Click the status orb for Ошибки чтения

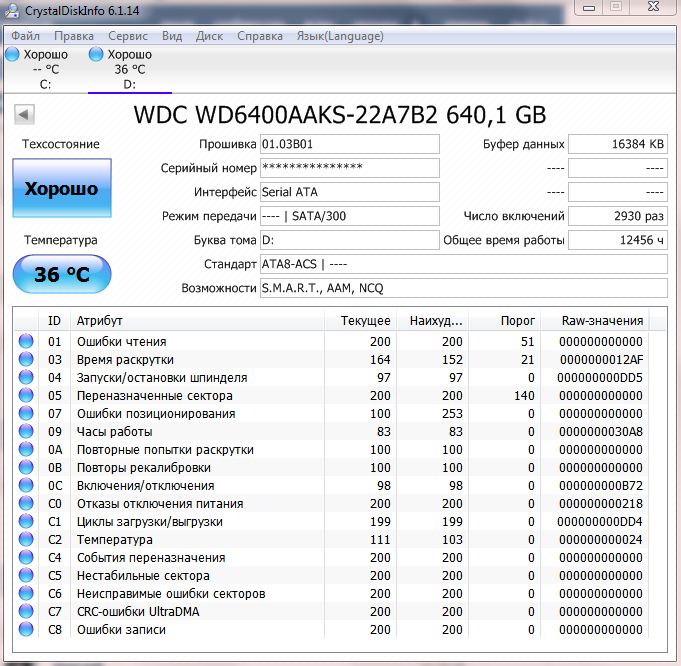click(x=26, y=341)
